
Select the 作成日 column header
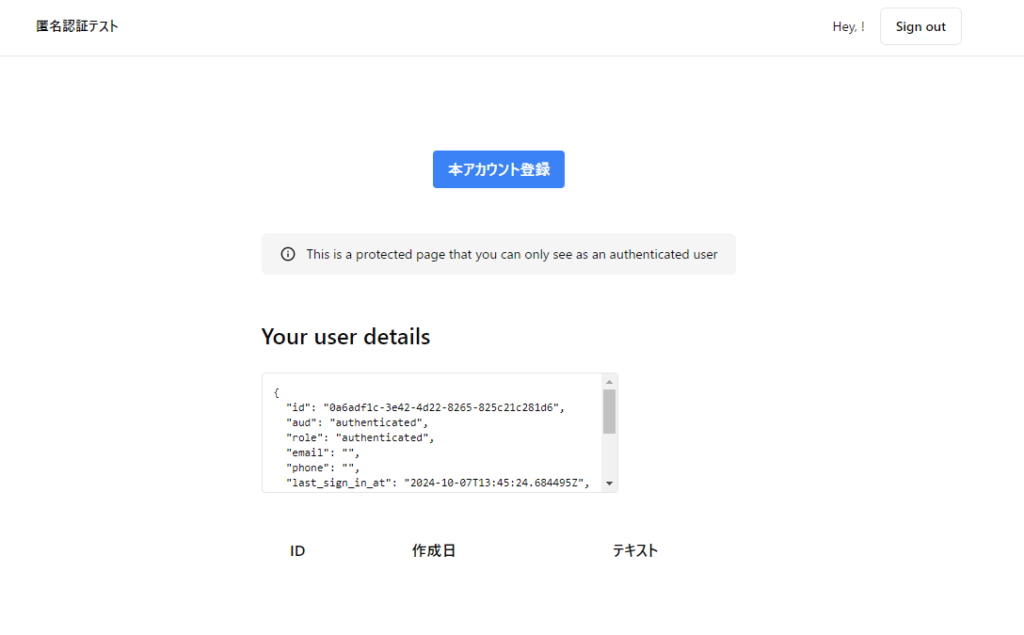click(x=434, y=551)
